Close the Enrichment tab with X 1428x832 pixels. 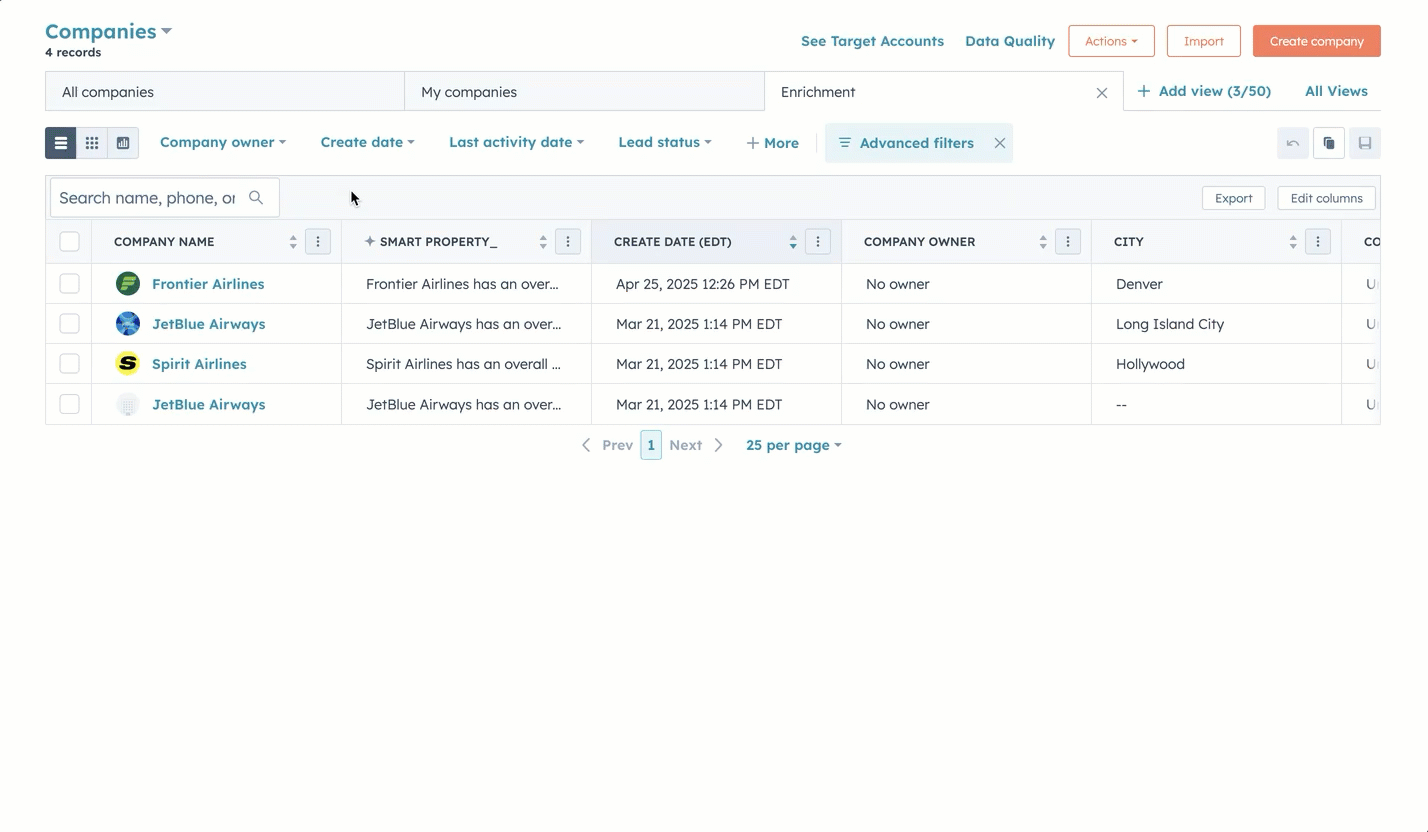pyautogui.click(x=1102, y=93)
